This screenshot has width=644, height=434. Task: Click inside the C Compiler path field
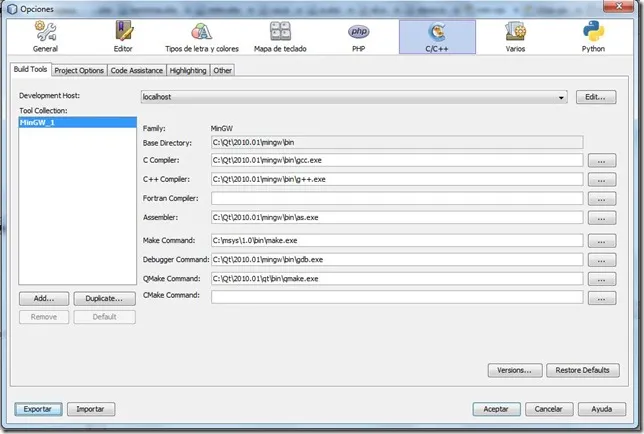click(x=397, y=160)
